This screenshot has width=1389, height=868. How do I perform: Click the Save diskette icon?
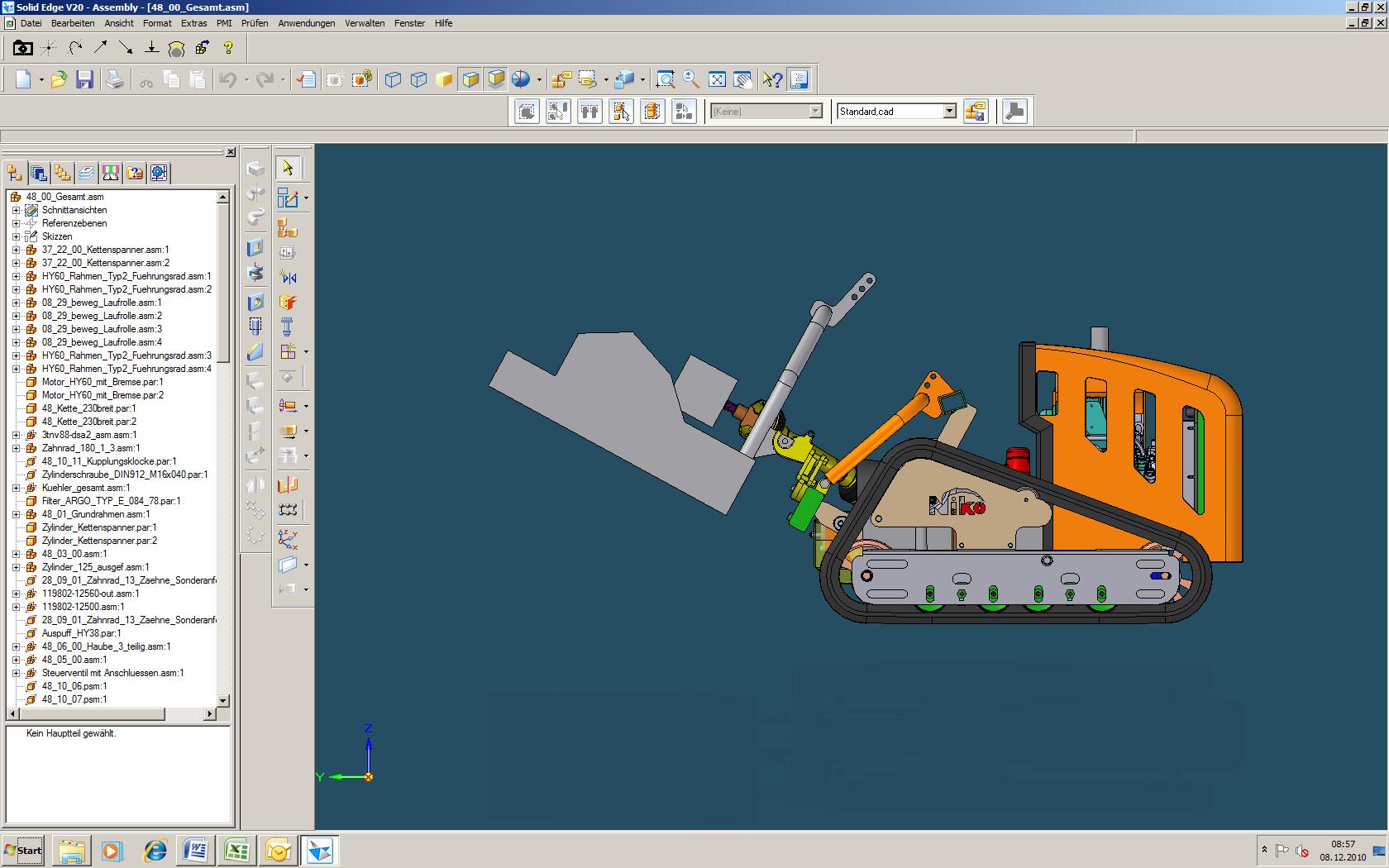click(84, 79)
